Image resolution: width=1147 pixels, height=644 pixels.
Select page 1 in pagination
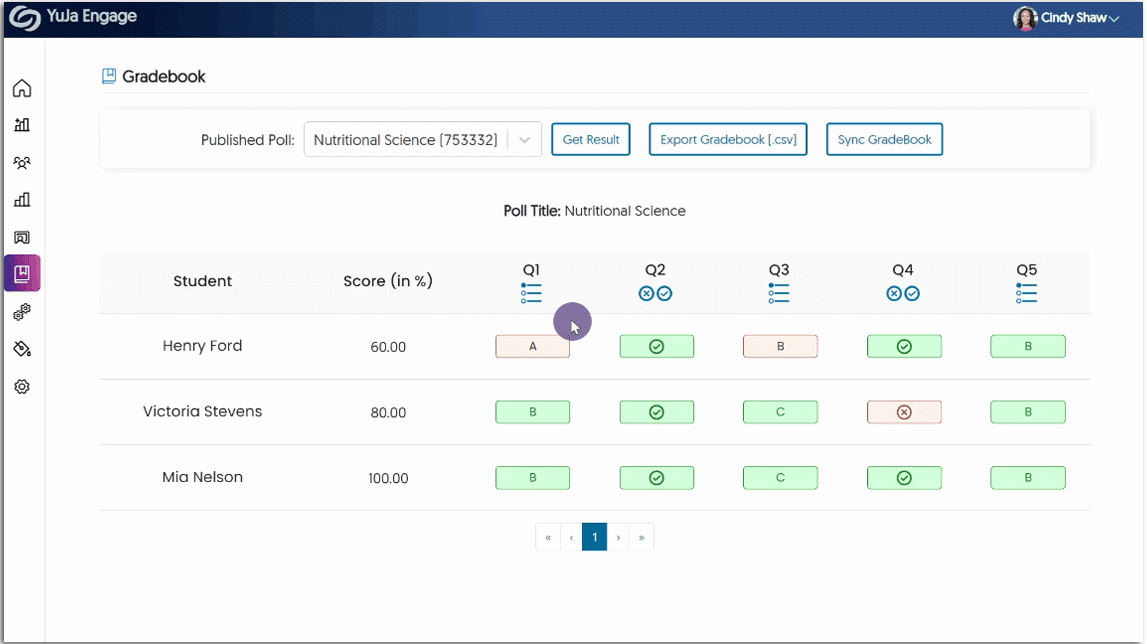click(595, 536)
